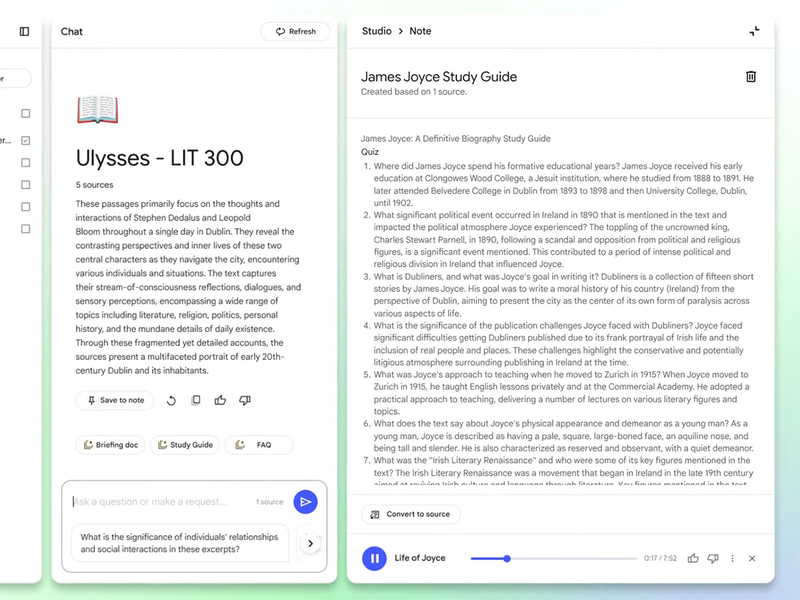Pause the Life of Joyce audio

pyautogui.click(x=374, y=559)
